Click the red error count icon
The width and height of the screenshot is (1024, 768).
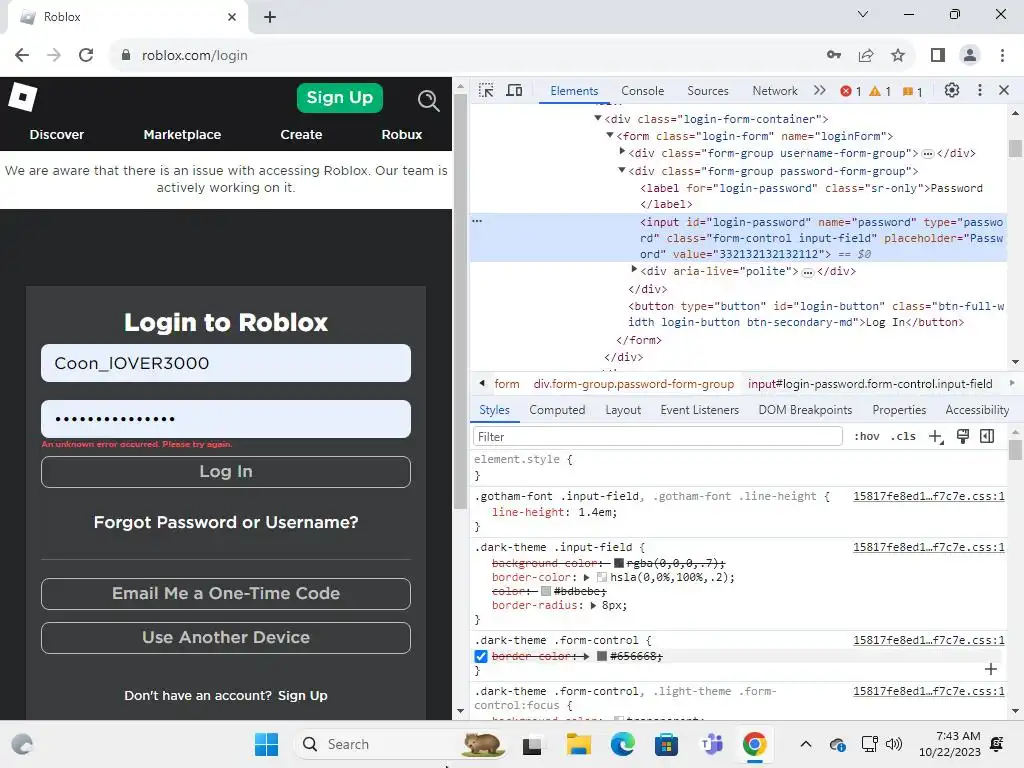click(846, 91)
